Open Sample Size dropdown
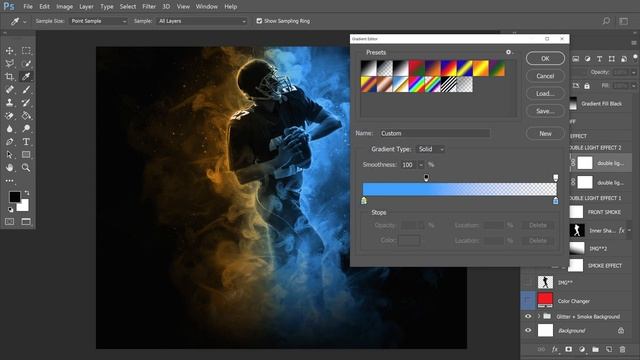The image size is (640, 360). click(x=98, y=21)
